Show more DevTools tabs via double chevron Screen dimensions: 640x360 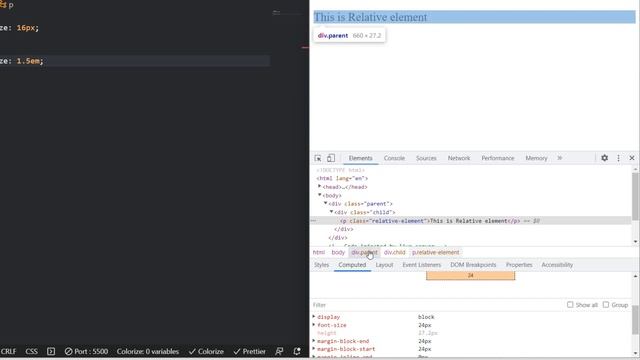[560, 158]
